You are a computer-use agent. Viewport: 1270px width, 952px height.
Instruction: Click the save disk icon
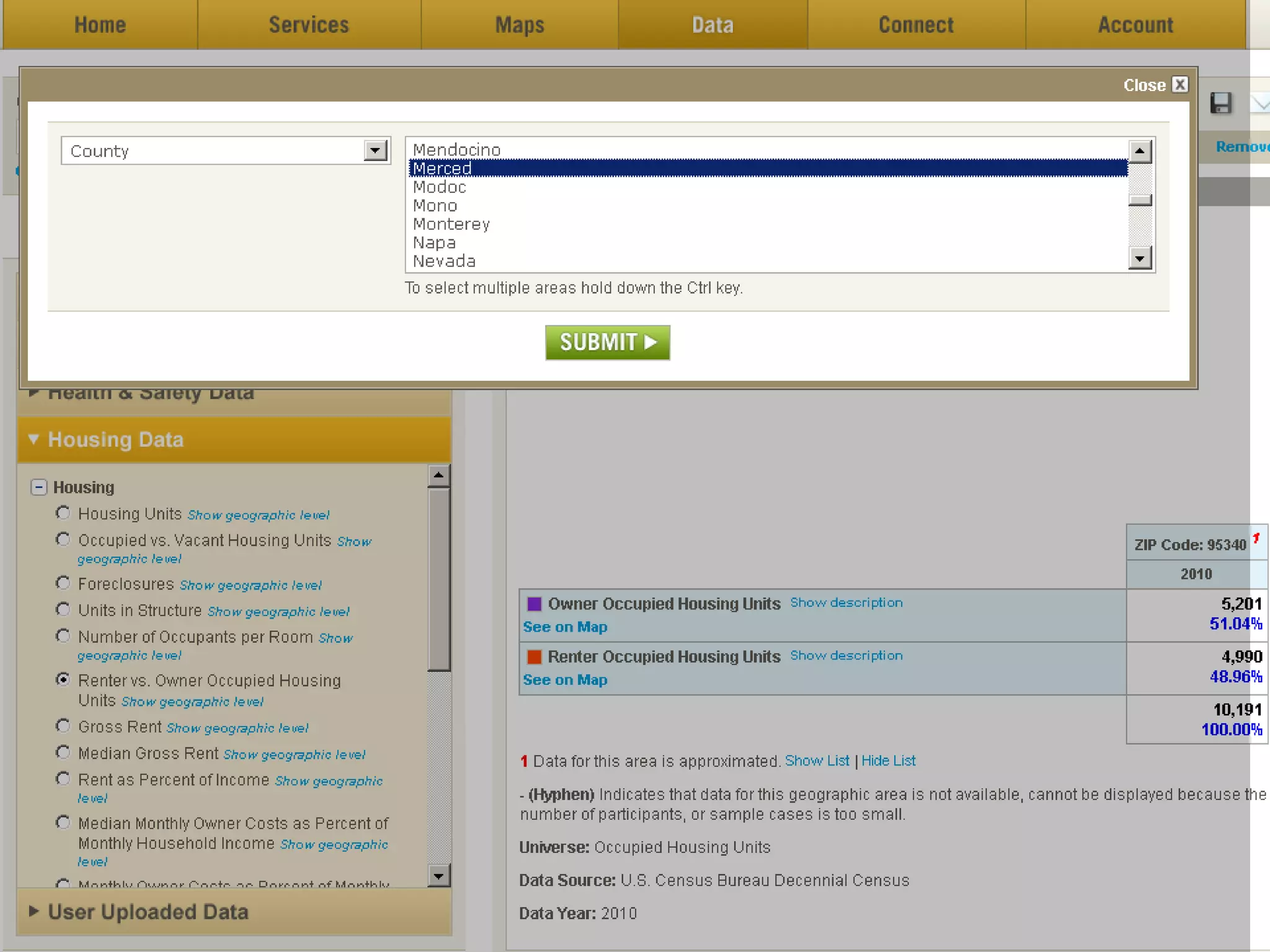click(x=1220, y=103)
